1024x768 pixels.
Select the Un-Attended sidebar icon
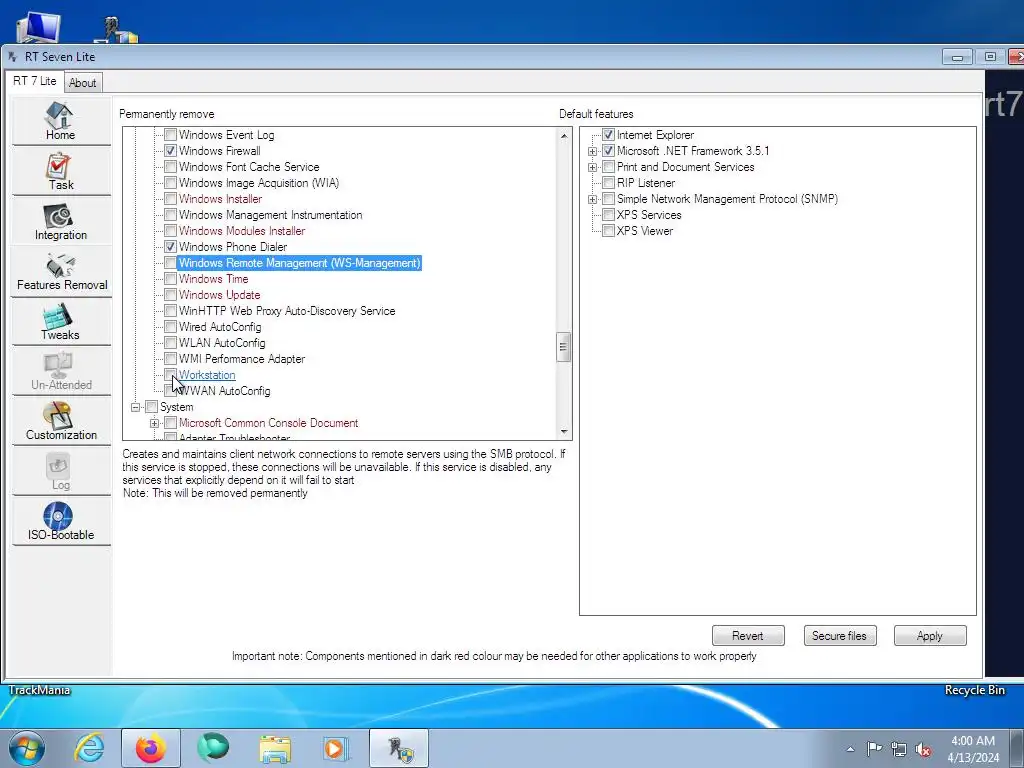point(60,372)
